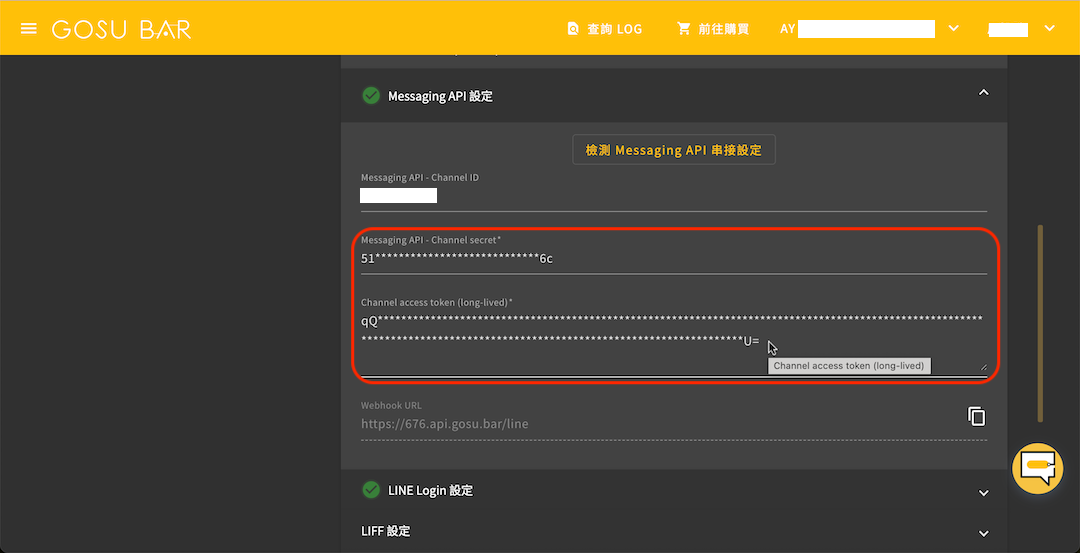The width and height of the screenshot is (1080, 553).
Task: Click the 'Webhook URL' label
Action: pos(391,406)
